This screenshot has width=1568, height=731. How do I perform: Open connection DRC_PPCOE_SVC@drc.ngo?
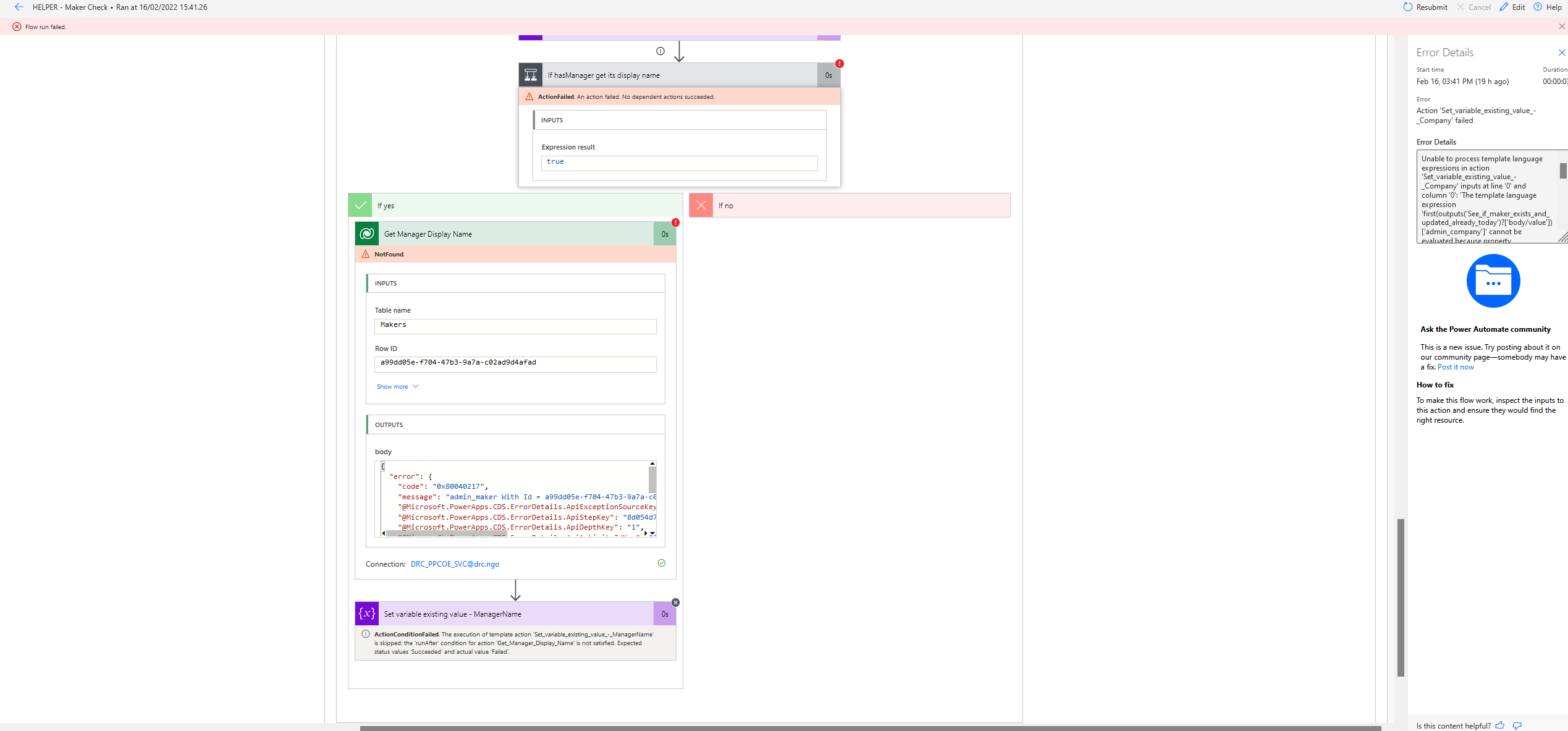click(454, 564)
